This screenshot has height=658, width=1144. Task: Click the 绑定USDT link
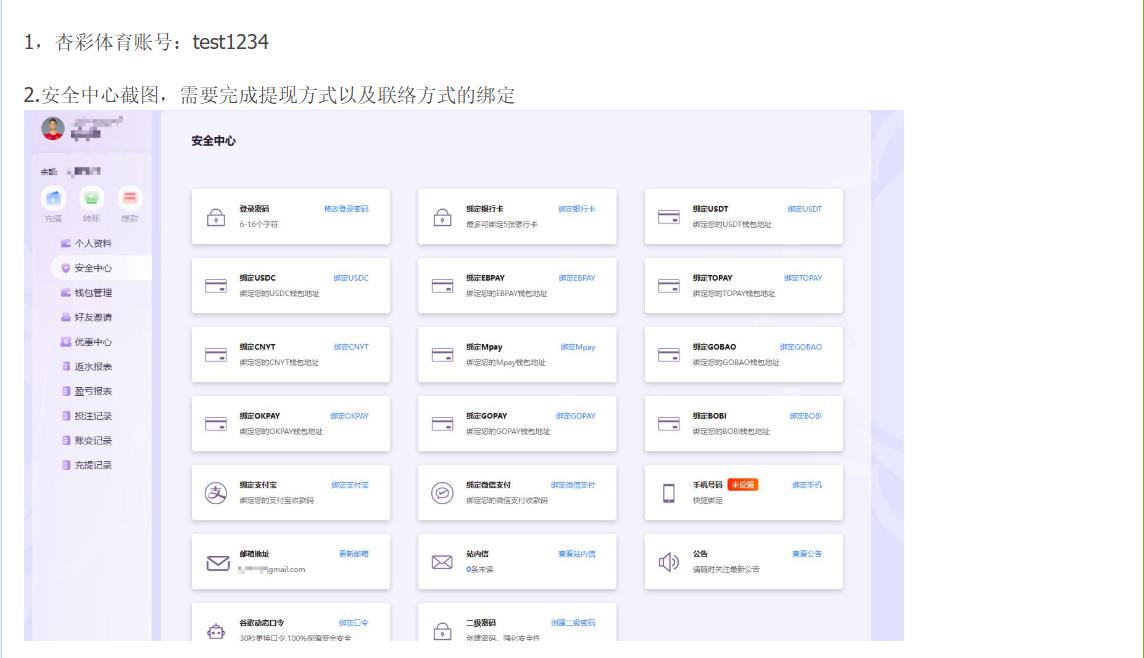pyautogui.click(x=804, y=209)
